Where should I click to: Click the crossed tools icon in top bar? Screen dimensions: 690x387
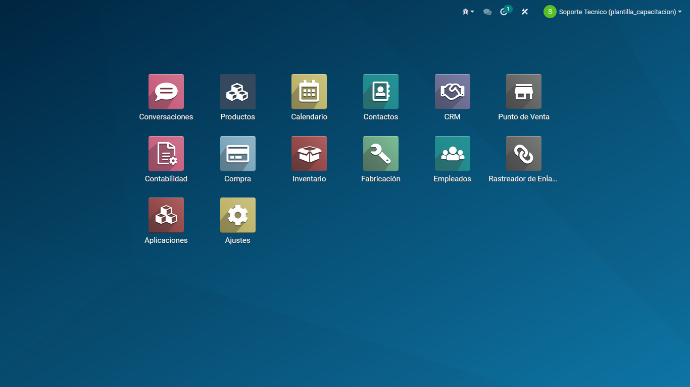coord(525,12)
